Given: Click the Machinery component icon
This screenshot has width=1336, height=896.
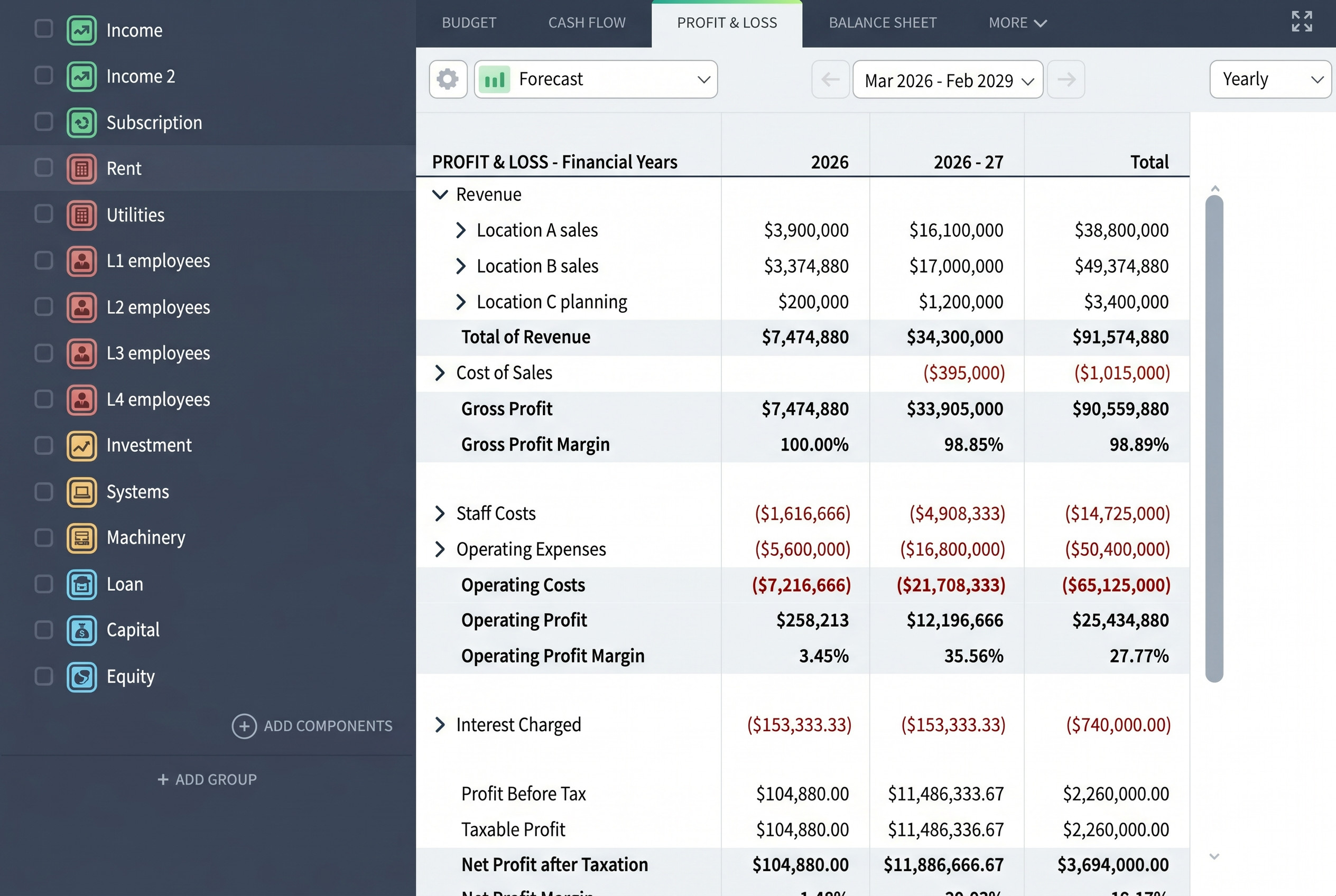Looking at the screenshot, I should [82, 538].
